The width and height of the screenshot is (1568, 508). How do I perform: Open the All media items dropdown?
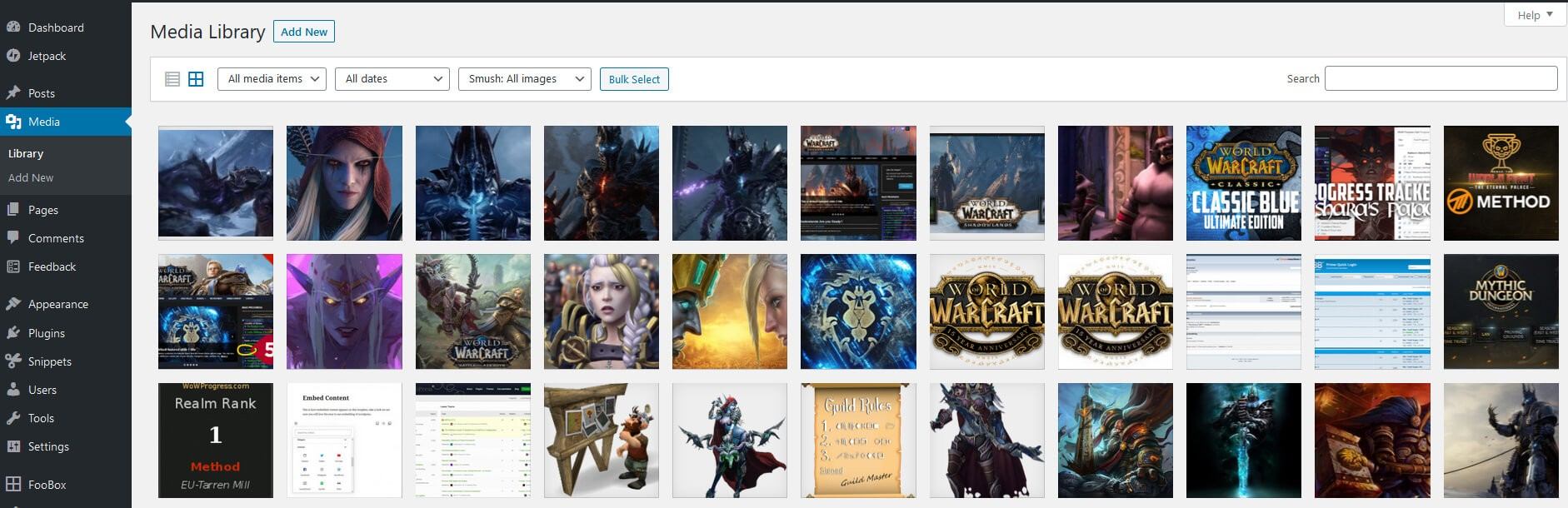pos(272,79)
